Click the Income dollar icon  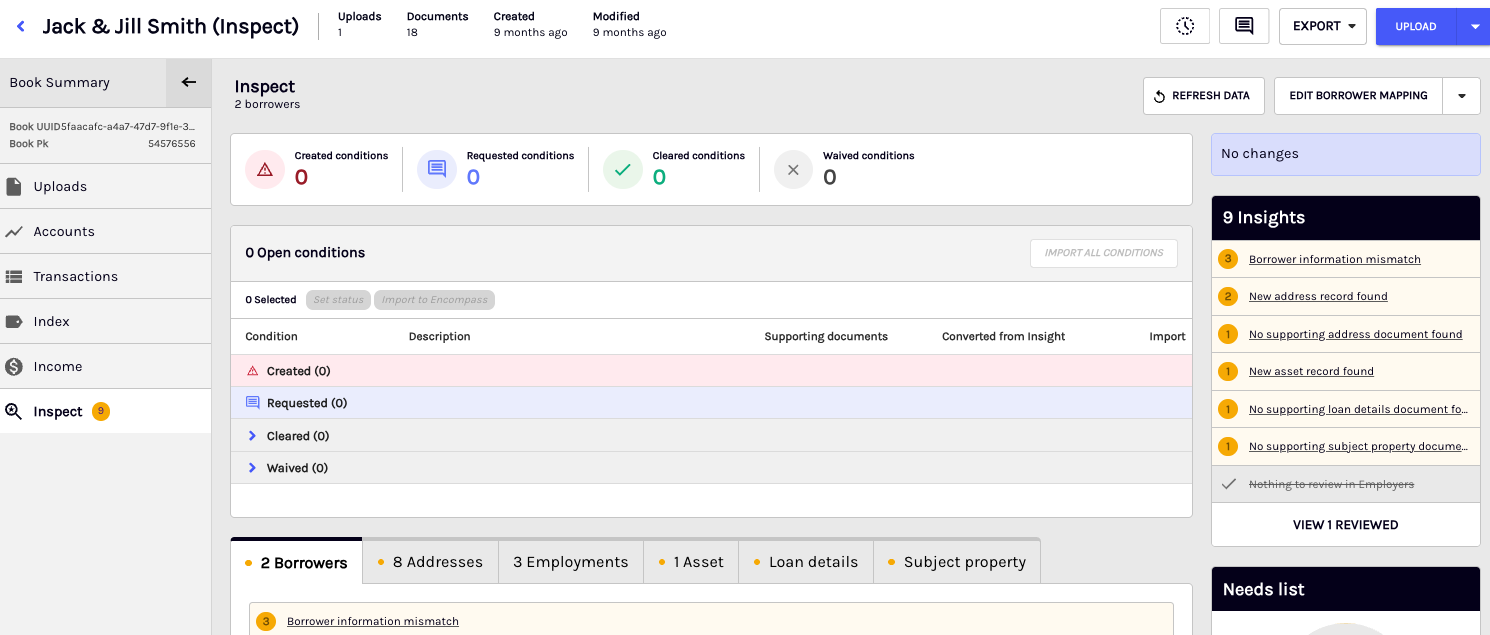pos(14,367)
